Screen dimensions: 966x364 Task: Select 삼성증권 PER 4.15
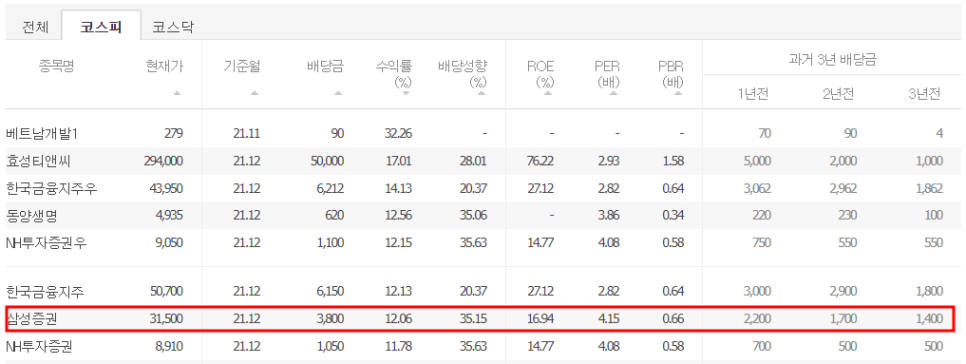coord(608,319)
